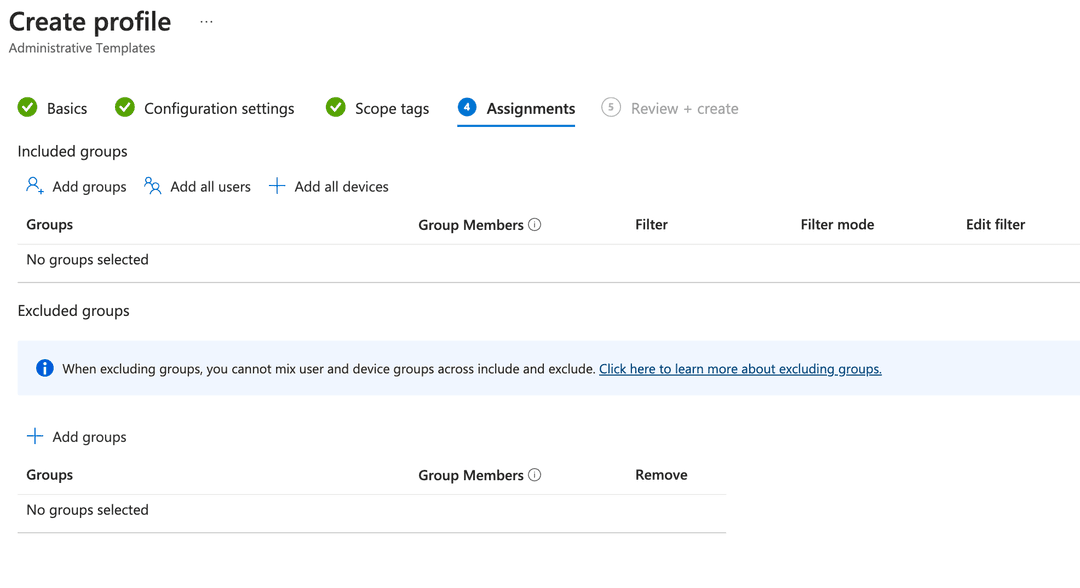Open the Configuration settings step
Screen dimensions: 1080x588
click(220, 108)
